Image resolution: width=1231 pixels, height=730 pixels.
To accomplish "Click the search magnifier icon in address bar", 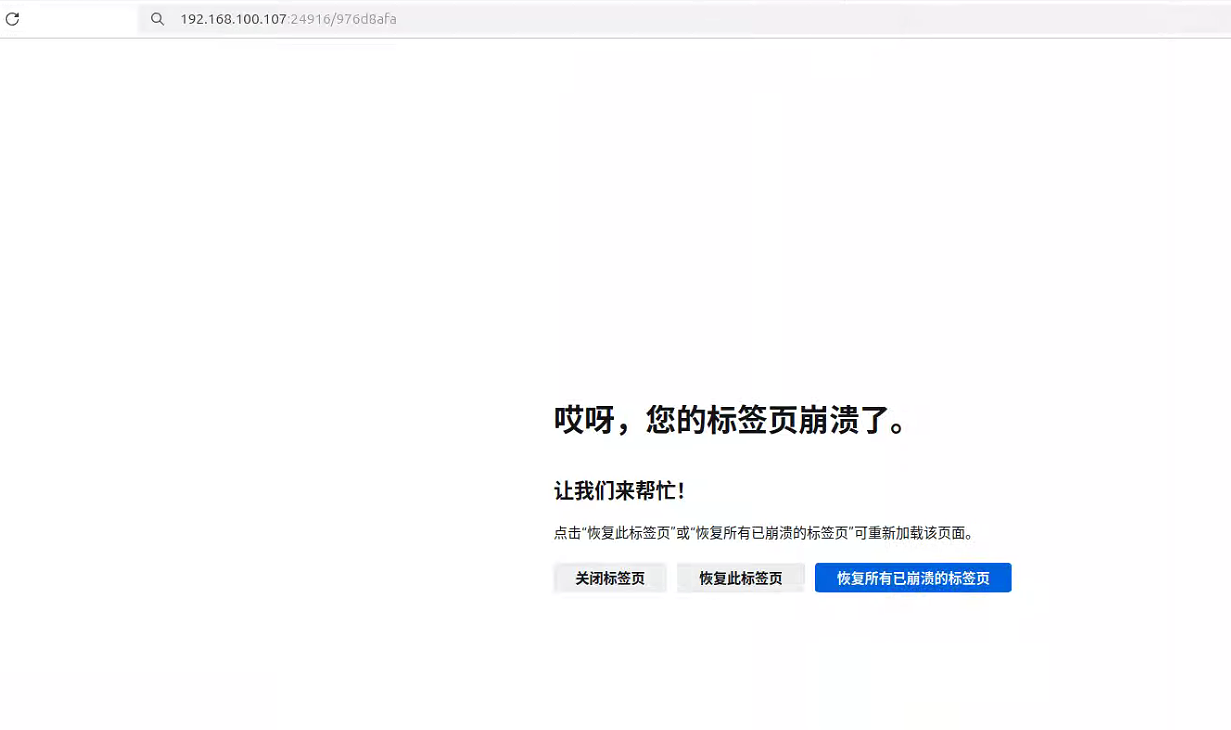I will pyautogui.click(x=157, y=19).
